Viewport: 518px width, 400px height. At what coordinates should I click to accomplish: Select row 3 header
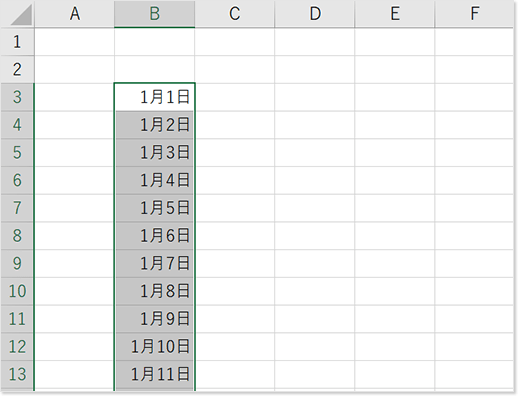17,97
